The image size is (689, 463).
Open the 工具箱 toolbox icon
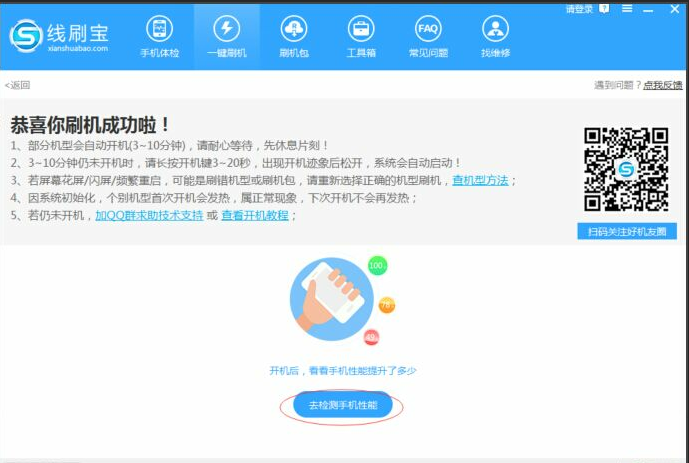(361, 36)
